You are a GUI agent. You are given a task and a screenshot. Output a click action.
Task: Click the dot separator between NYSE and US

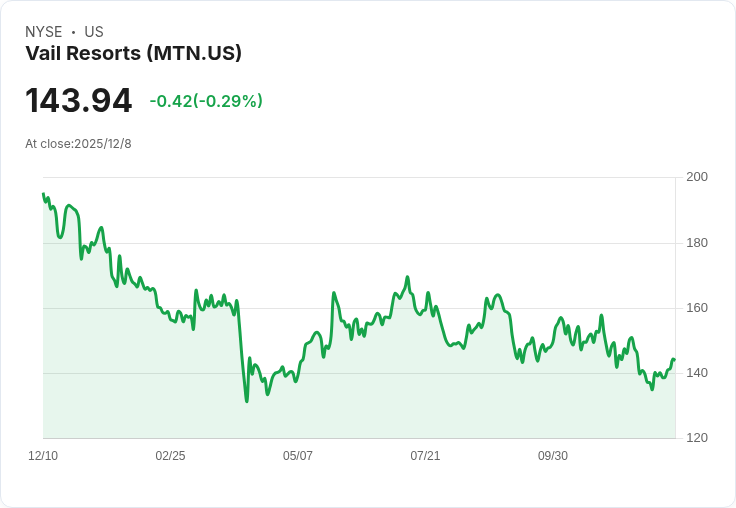(74, 32)
